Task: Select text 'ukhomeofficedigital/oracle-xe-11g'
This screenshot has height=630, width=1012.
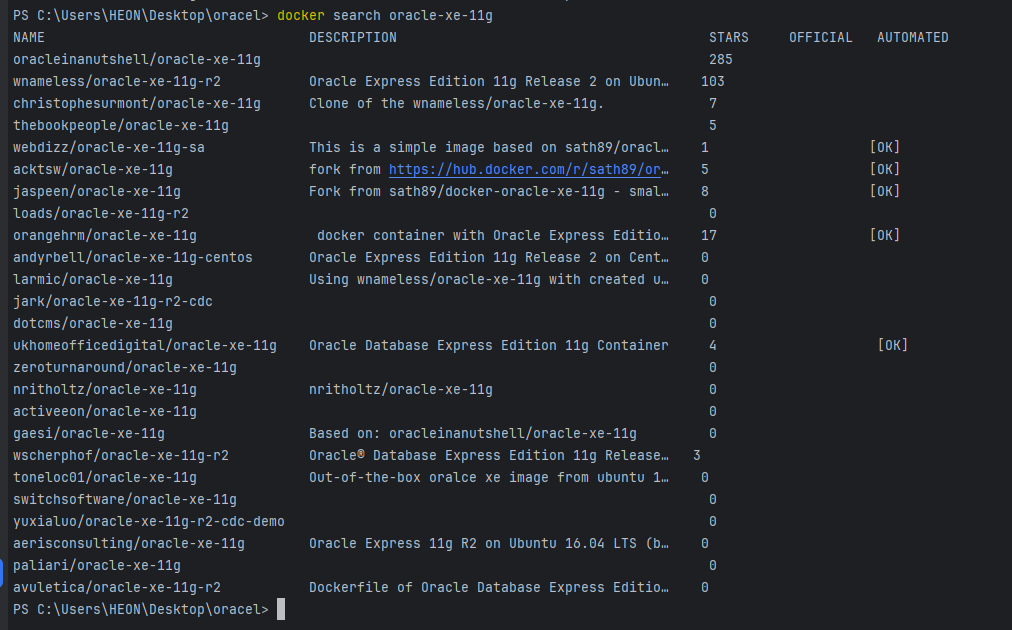Action: 145,345
